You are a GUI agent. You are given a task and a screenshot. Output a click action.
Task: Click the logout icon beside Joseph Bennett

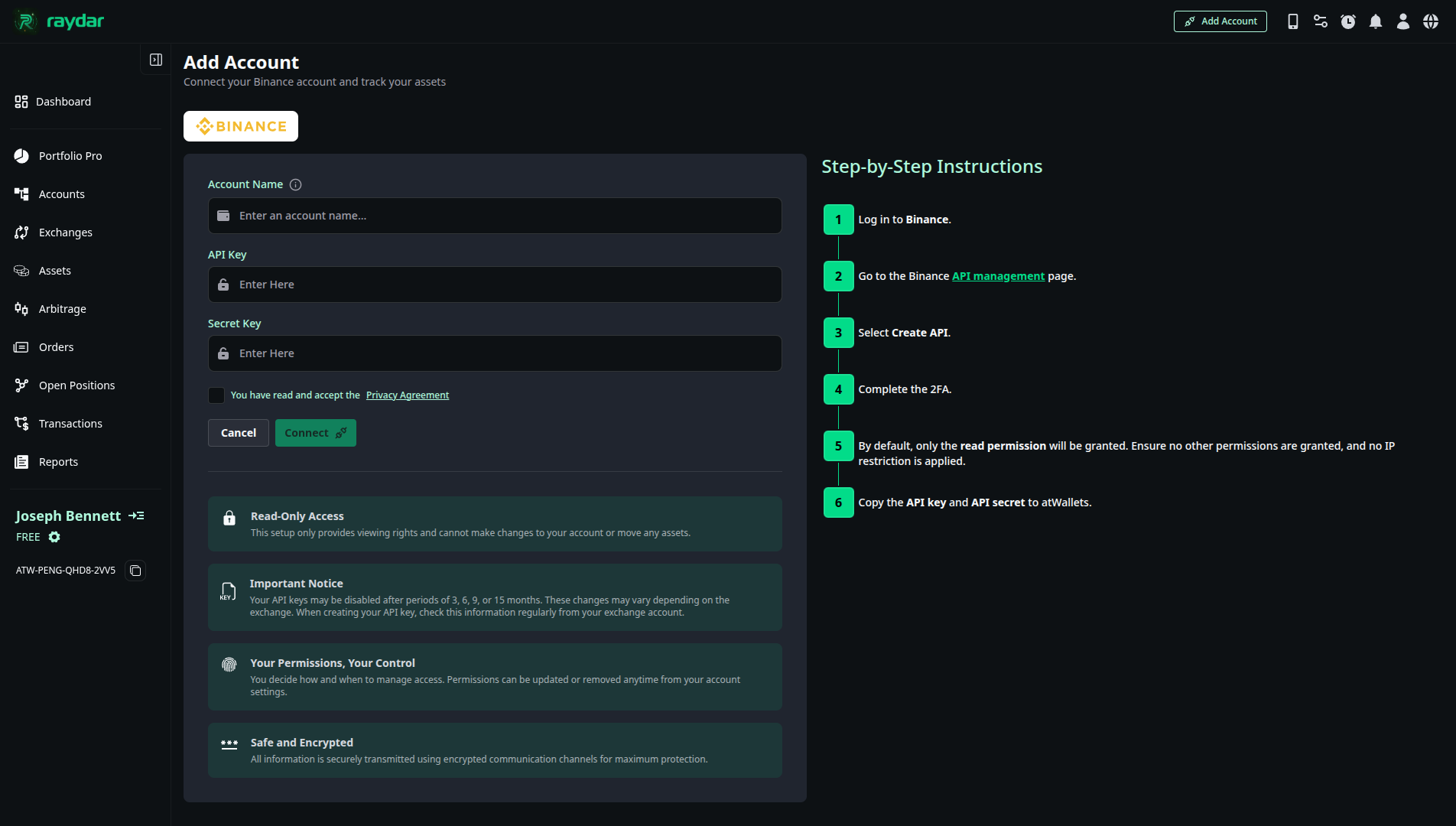click(x=137, y=515)
